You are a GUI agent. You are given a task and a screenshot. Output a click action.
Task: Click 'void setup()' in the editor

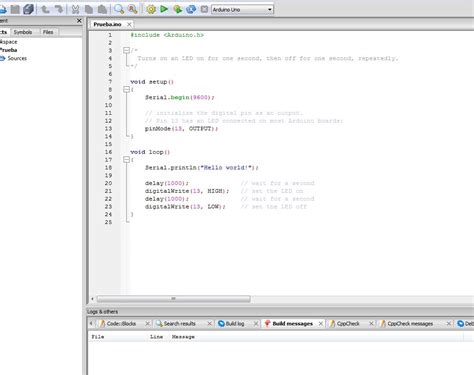(x=152, y=82)
